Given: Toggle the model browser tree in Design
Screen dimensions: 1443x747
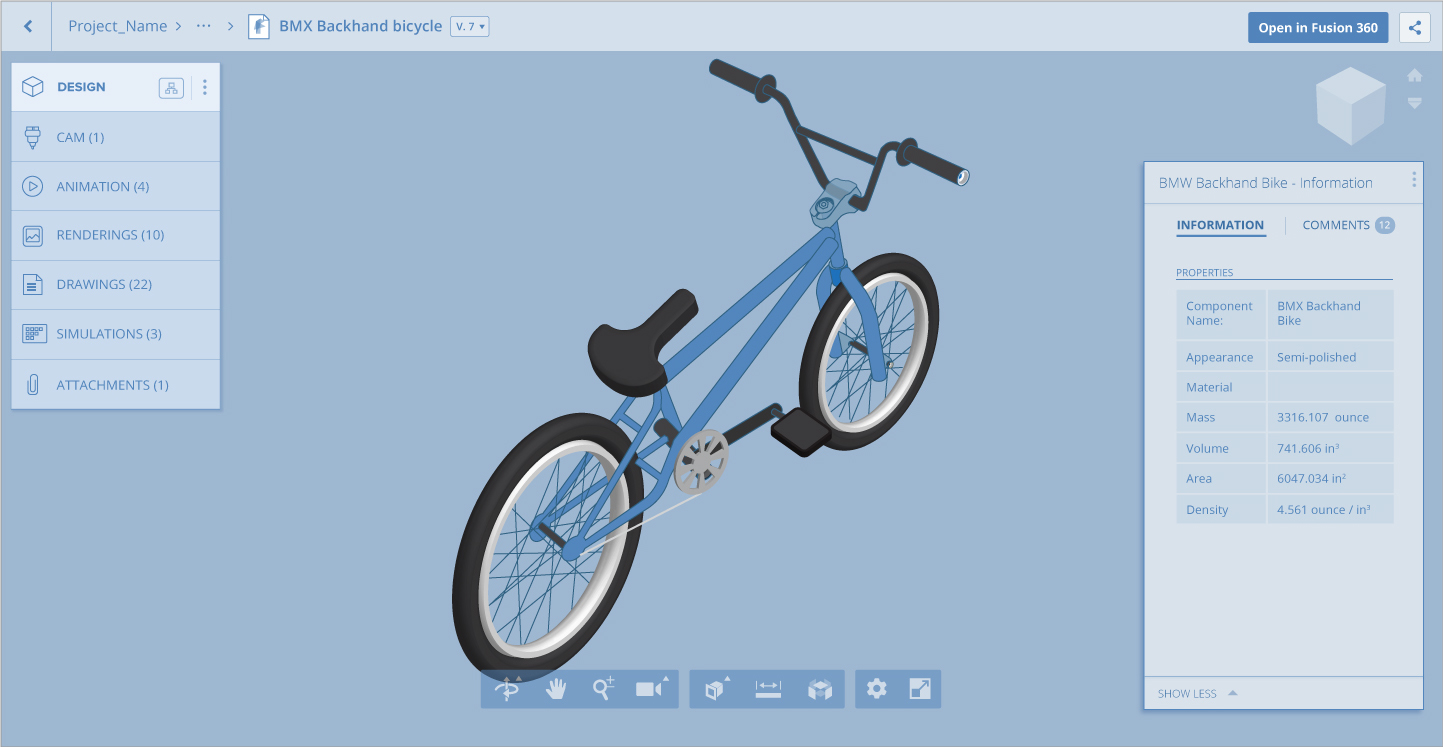Looking at the screenshot, I should click(x=171, y=88).
